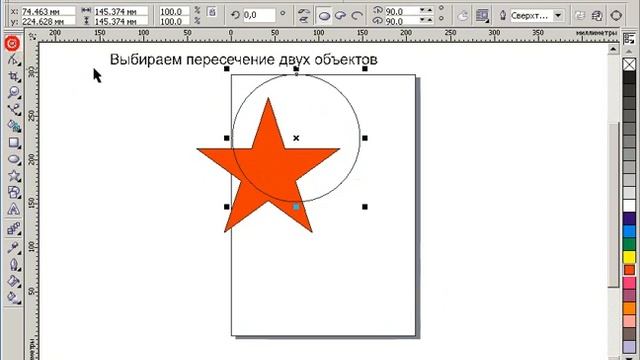Select the Shape tool
The image size is (640, 360).
13,60
